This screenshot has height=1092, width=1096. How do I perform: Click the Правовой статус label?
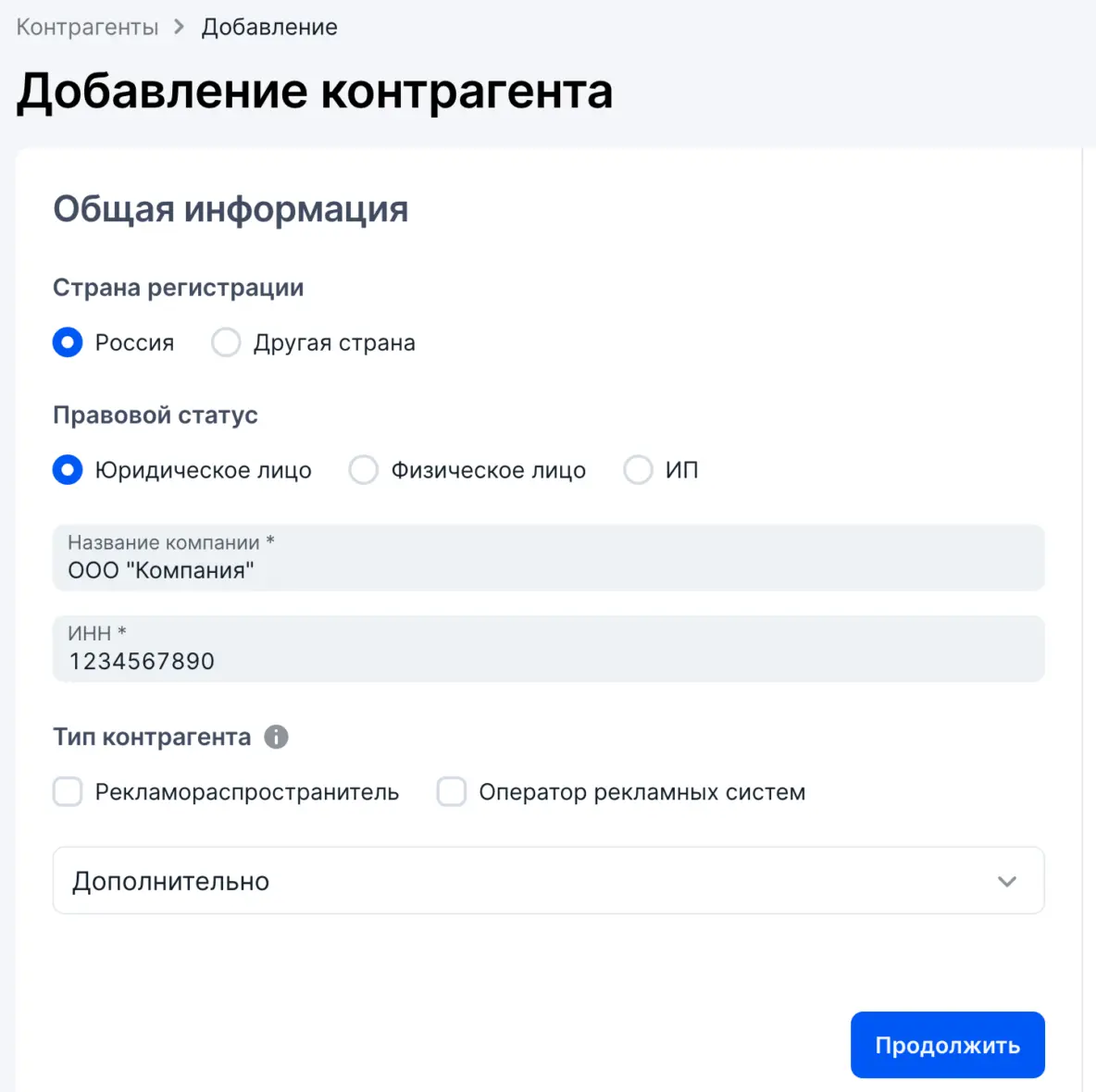click(x=155, y=416)
